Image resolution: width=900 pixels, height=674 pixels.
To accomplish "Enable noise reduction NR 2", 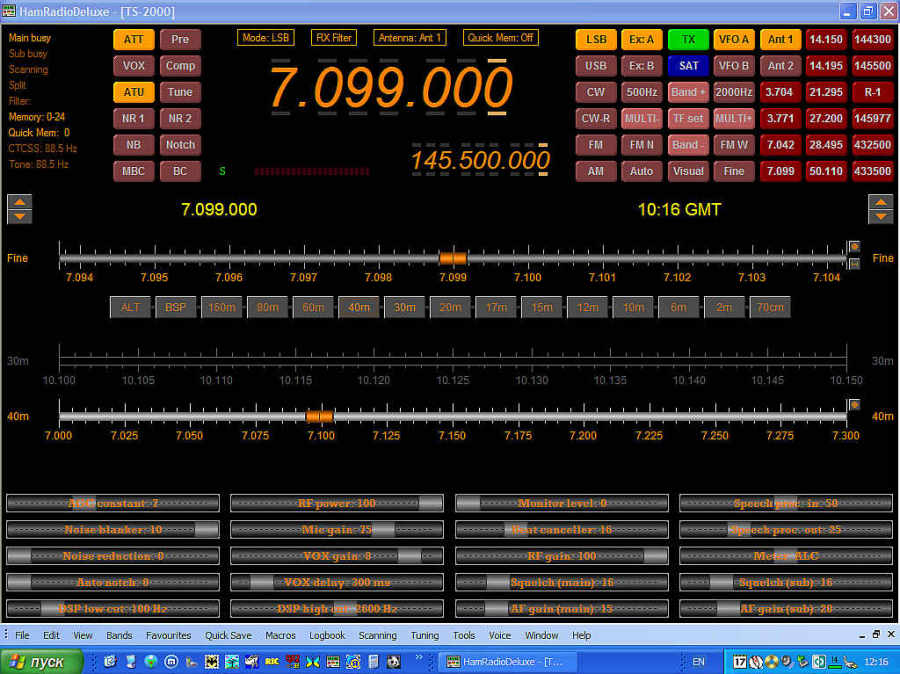I will [x=180, y=118].
